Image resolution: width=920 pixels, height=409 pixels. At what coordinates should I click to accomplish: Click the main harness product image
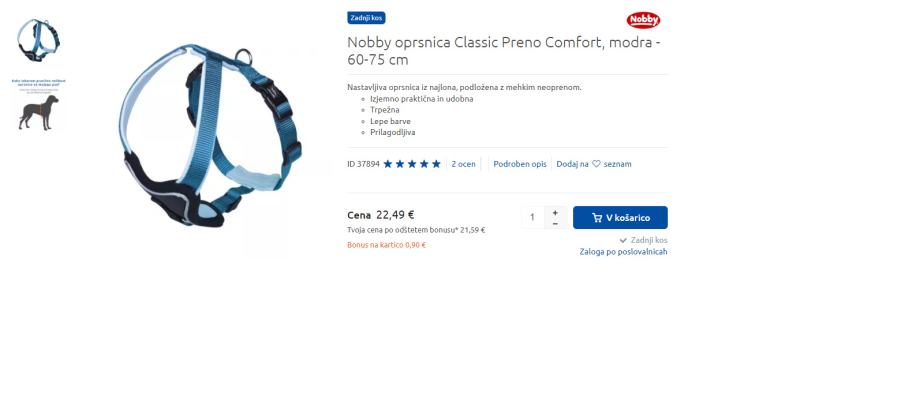(x=210, y=136)
